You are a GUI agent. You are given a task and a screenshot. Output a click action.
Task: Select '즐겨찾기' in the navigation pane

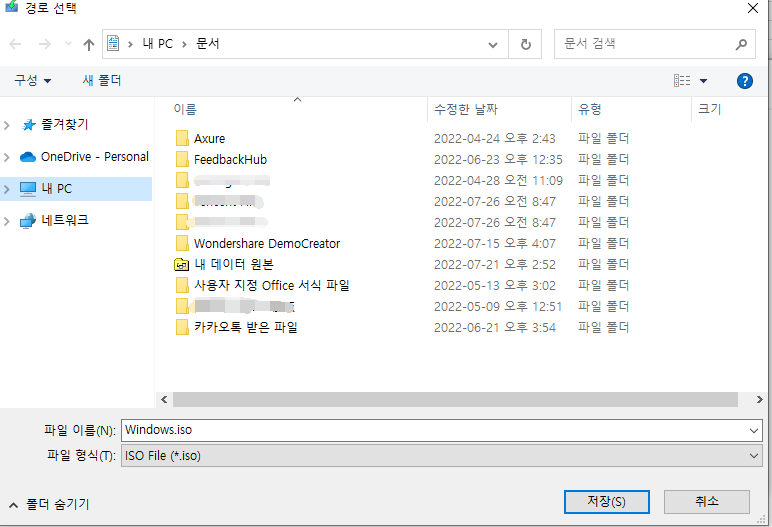coord(64,125)
